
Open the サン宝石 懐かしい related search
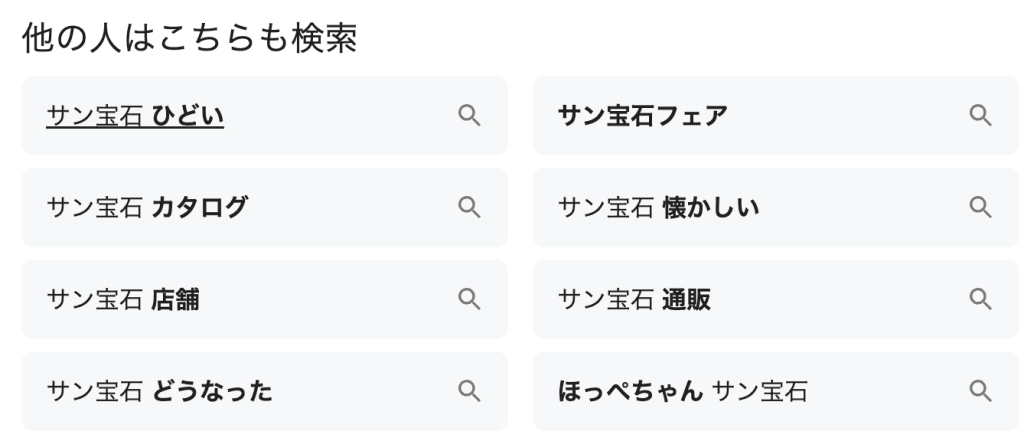658,208
